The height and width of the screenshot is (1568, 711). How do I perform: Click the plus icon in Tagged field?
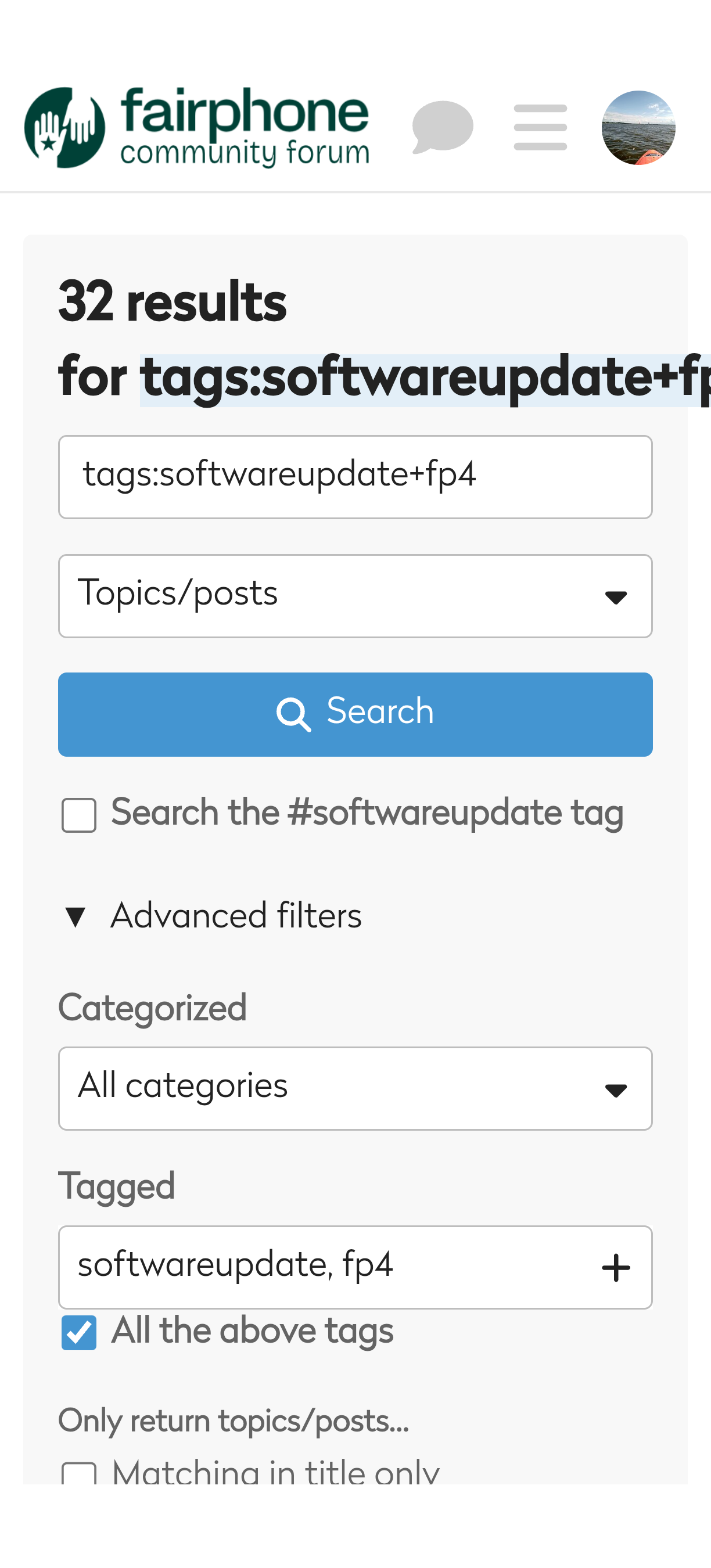(615, 1268)
